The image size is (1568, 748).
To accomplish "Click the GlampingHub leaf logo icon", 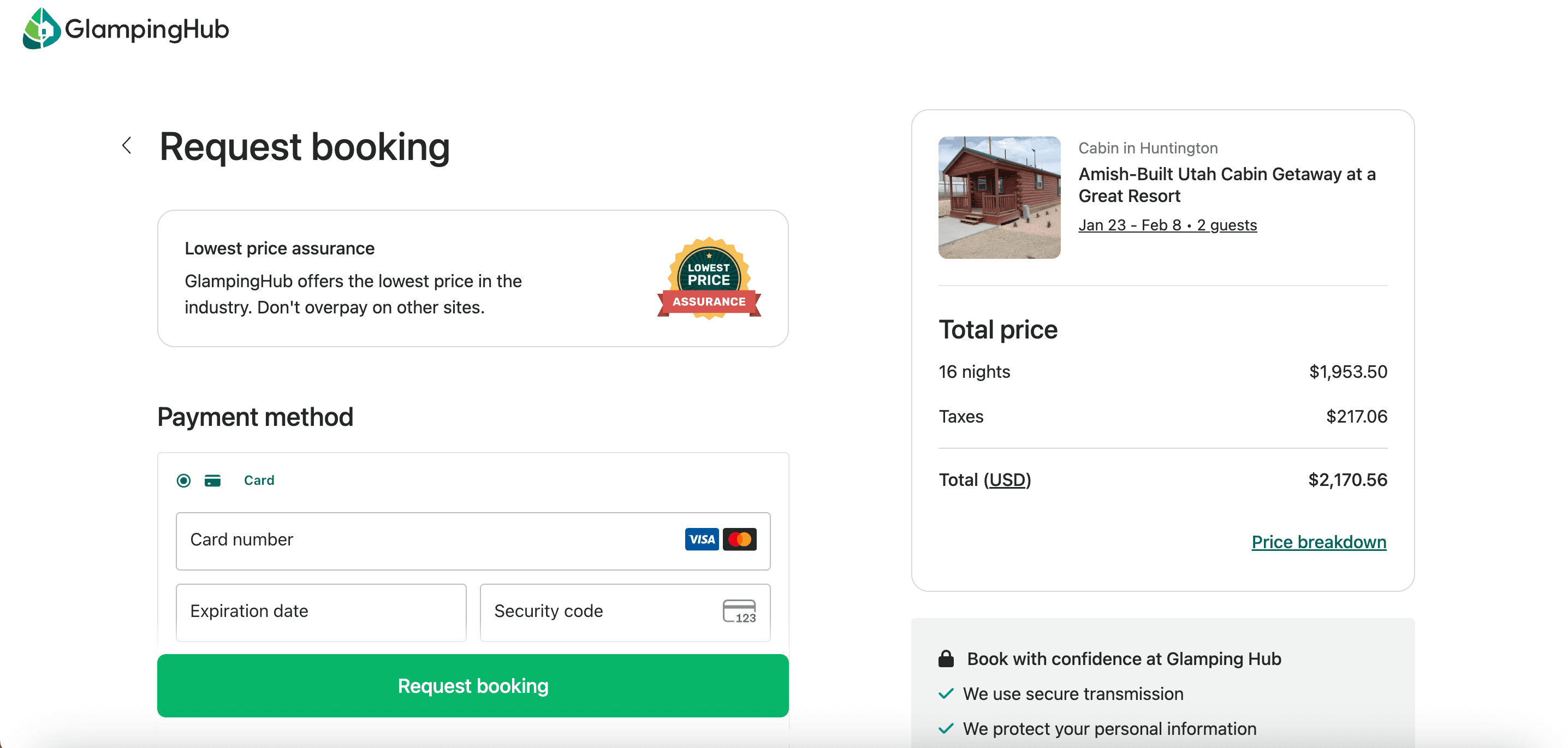I will click(x=41, y=28).
